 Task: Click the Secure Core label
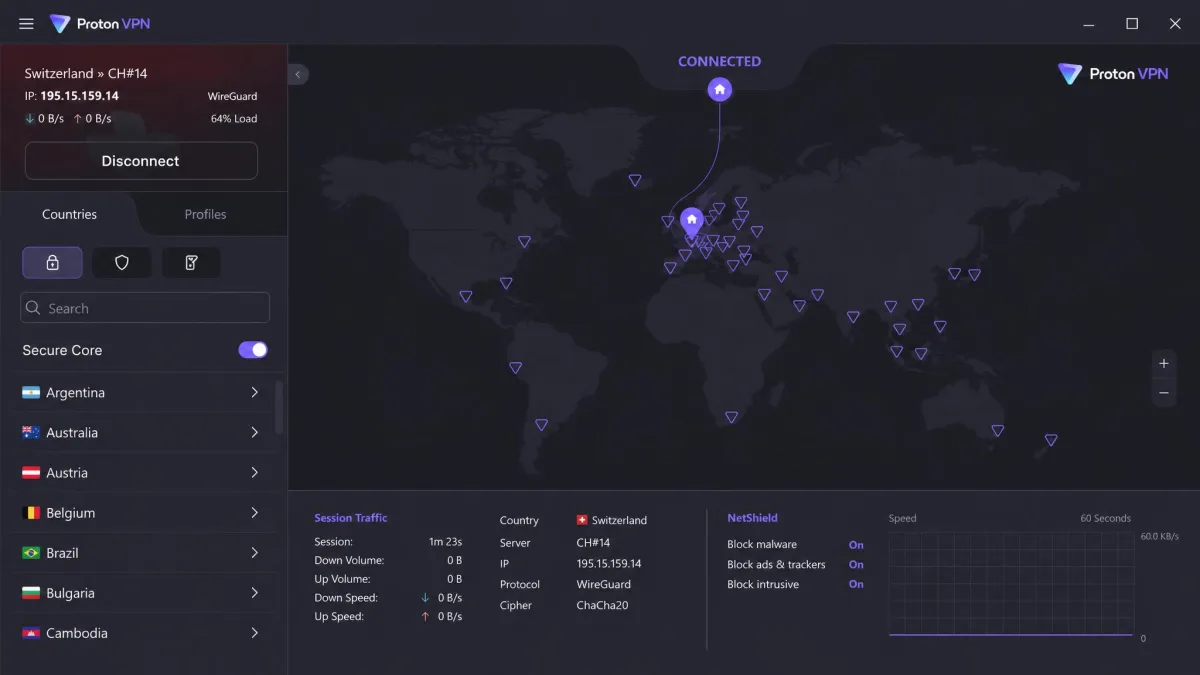click(62, 350)
